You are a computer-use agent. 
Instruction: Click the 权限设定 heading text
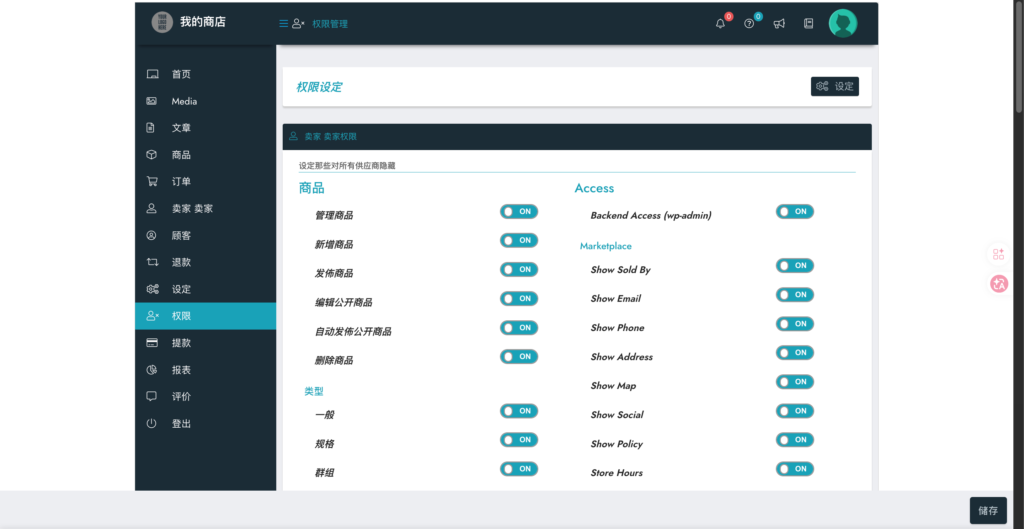(319, 87)
